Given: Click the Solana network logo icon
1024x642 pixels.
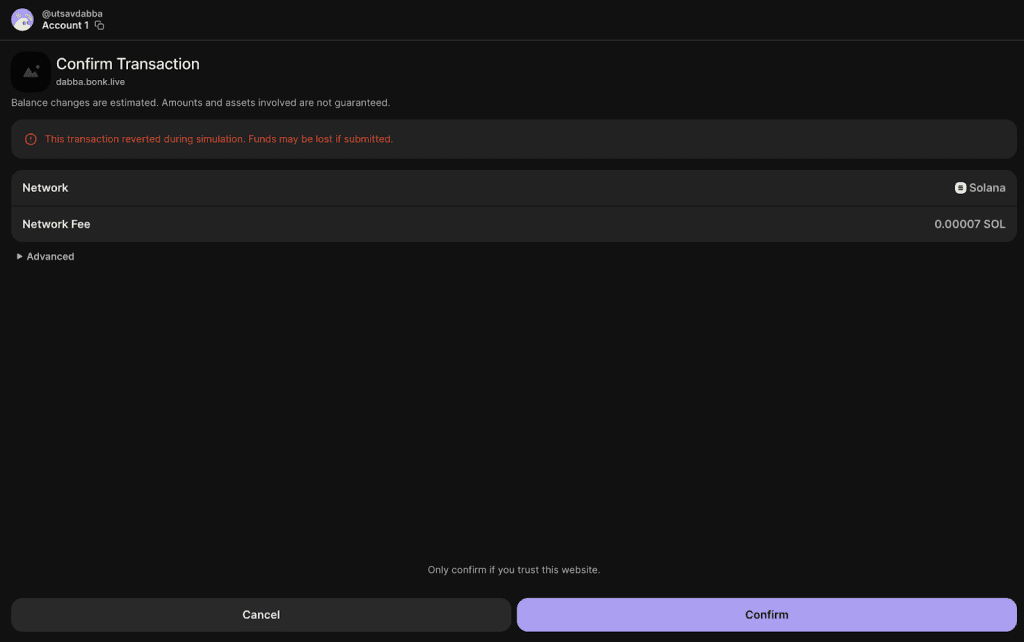Looking at the screenshot, I should [x=960, y=188].
